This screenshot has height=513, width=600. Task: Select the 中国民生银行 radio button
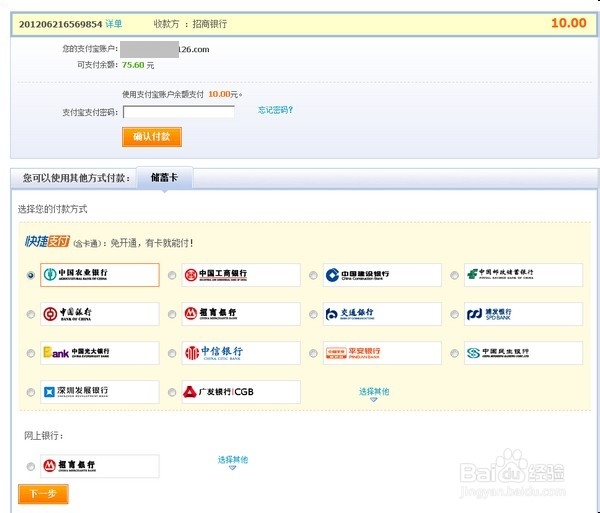pos(455,353)
